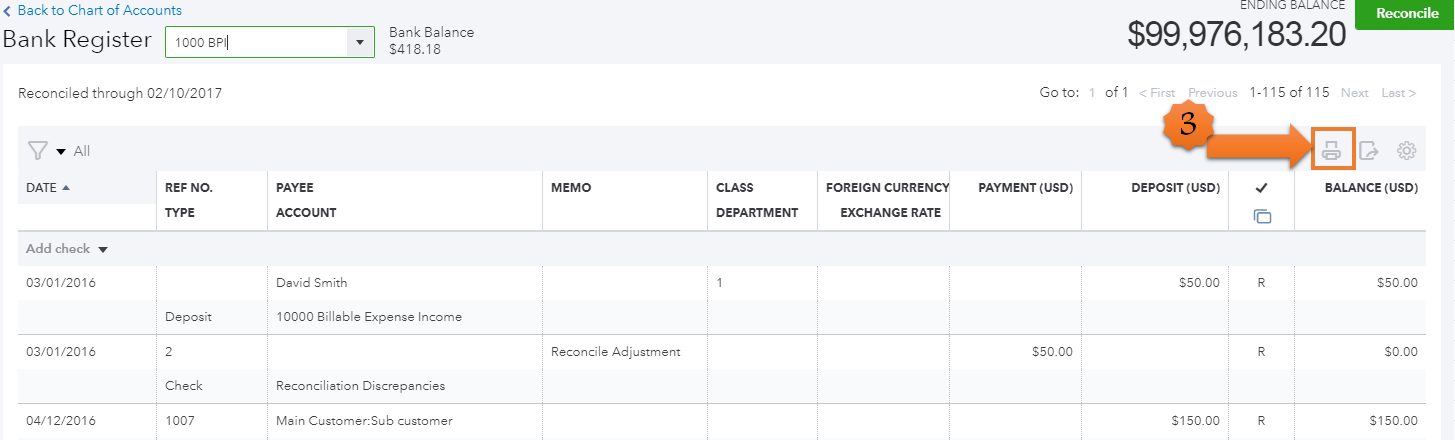Click the copy icon under checkmark column
Screen dimensions: 1455x440
pyautogui.click(x=1262, y=215)
